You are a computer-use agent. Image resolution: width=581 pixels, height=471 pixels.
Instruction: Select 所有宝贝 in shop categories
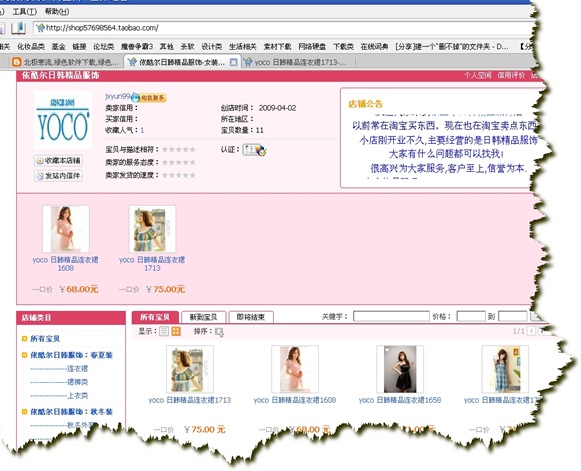45,339
